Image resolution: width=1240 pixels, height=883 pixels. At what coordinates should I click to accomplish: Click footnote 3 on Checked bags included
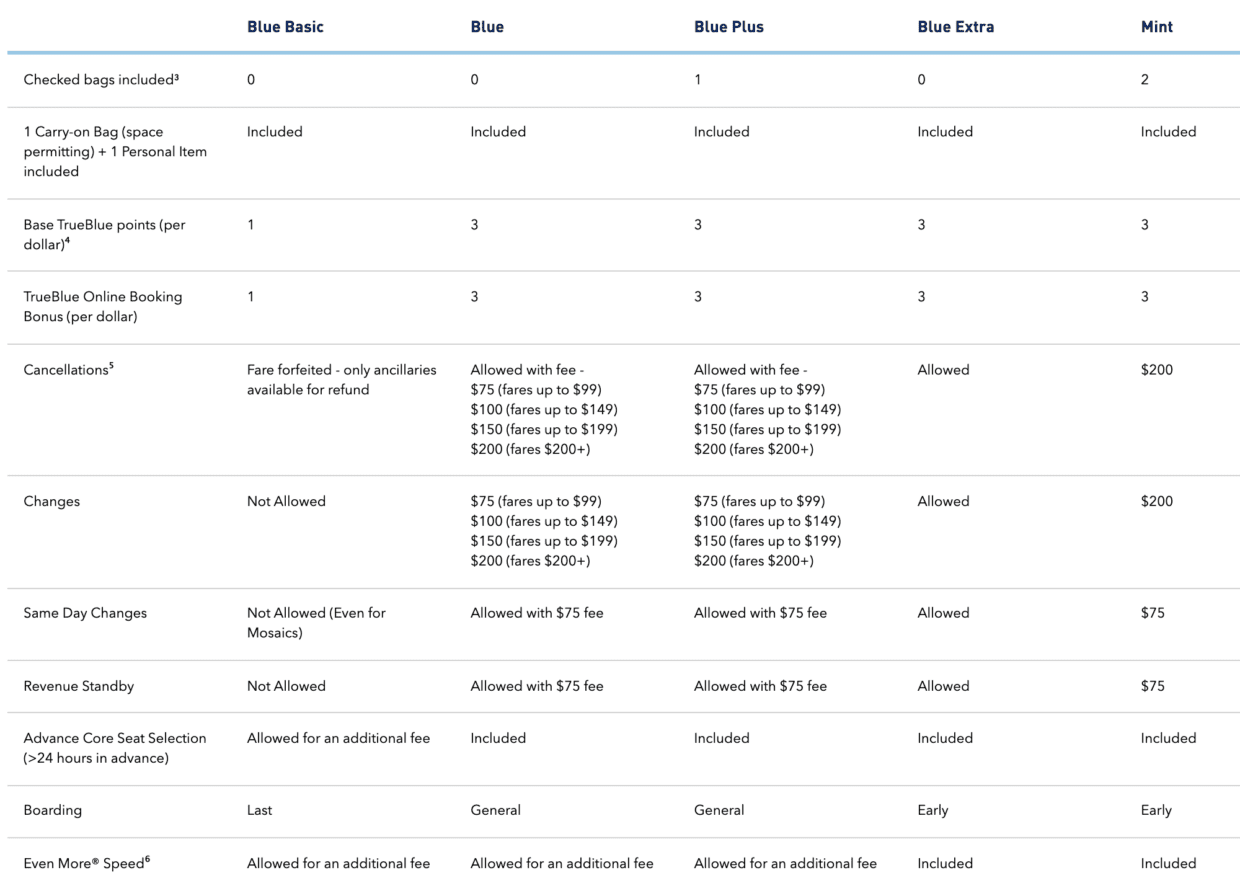coord(176,76)
